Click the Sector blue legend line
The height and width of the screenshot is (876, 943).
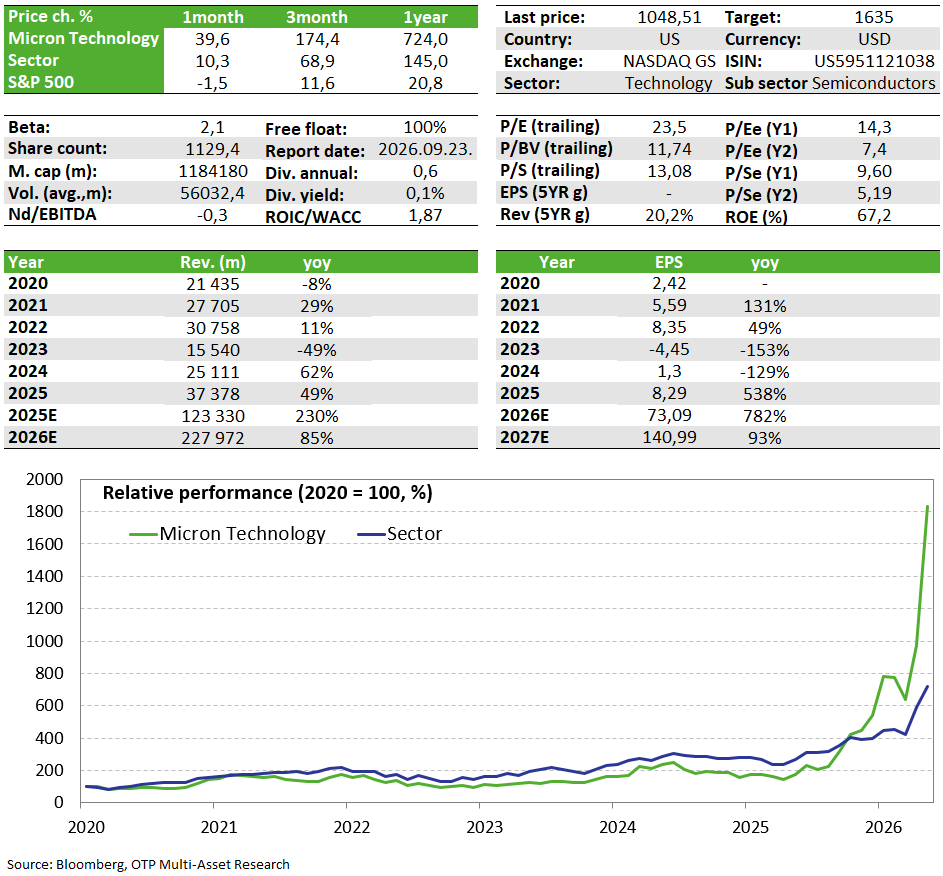371,534
